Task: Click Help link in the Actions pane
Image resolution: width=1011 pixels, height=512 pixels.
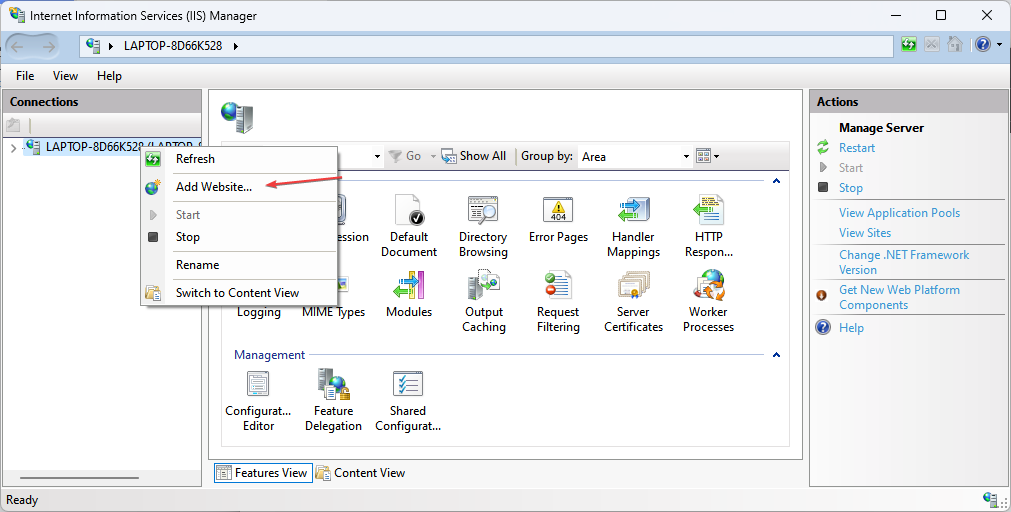Action: pyautogui.click(x=851, y=328)
